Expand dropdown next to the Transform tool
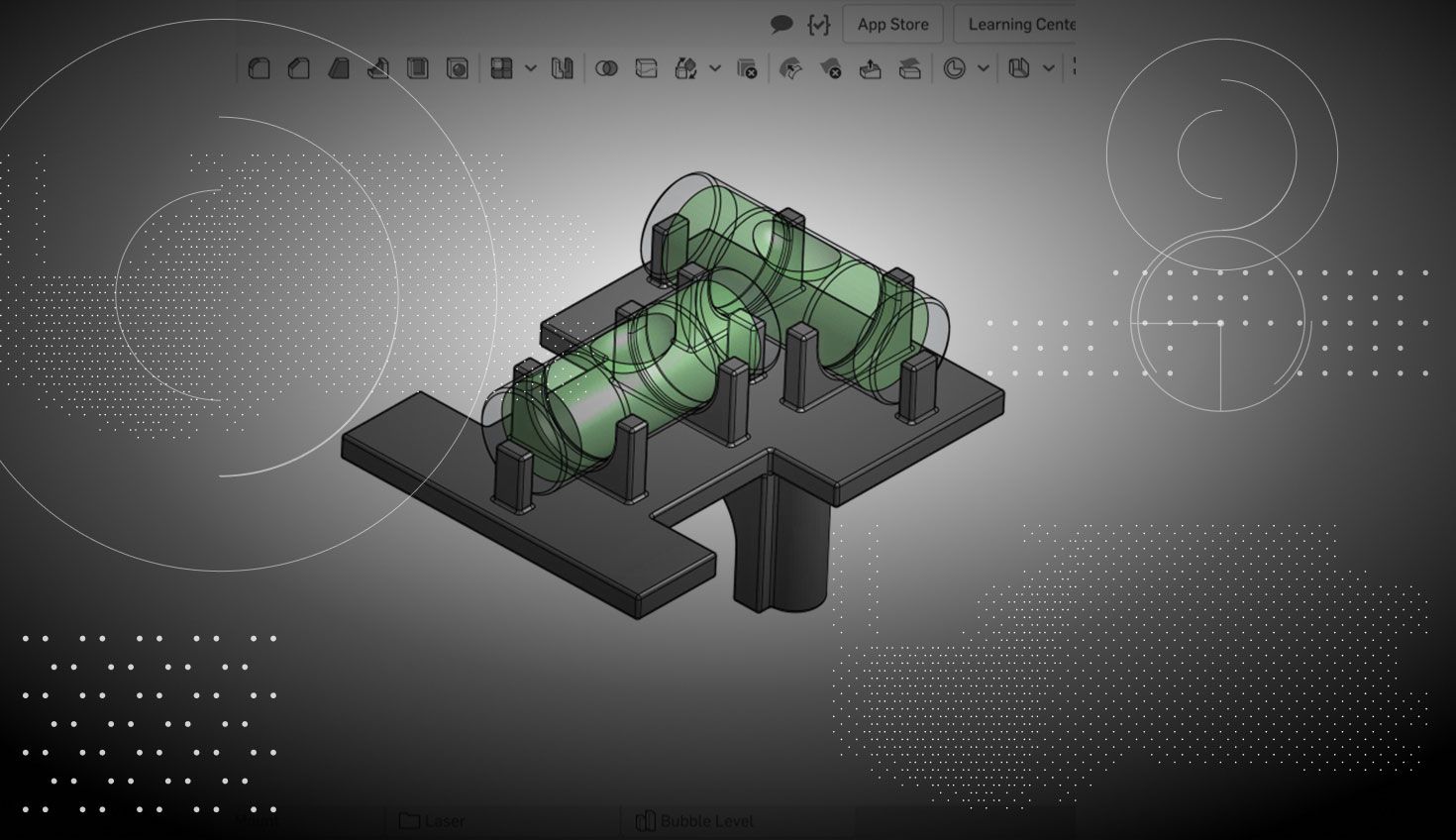Screen dimensions: 1456x840 (715, 68)
